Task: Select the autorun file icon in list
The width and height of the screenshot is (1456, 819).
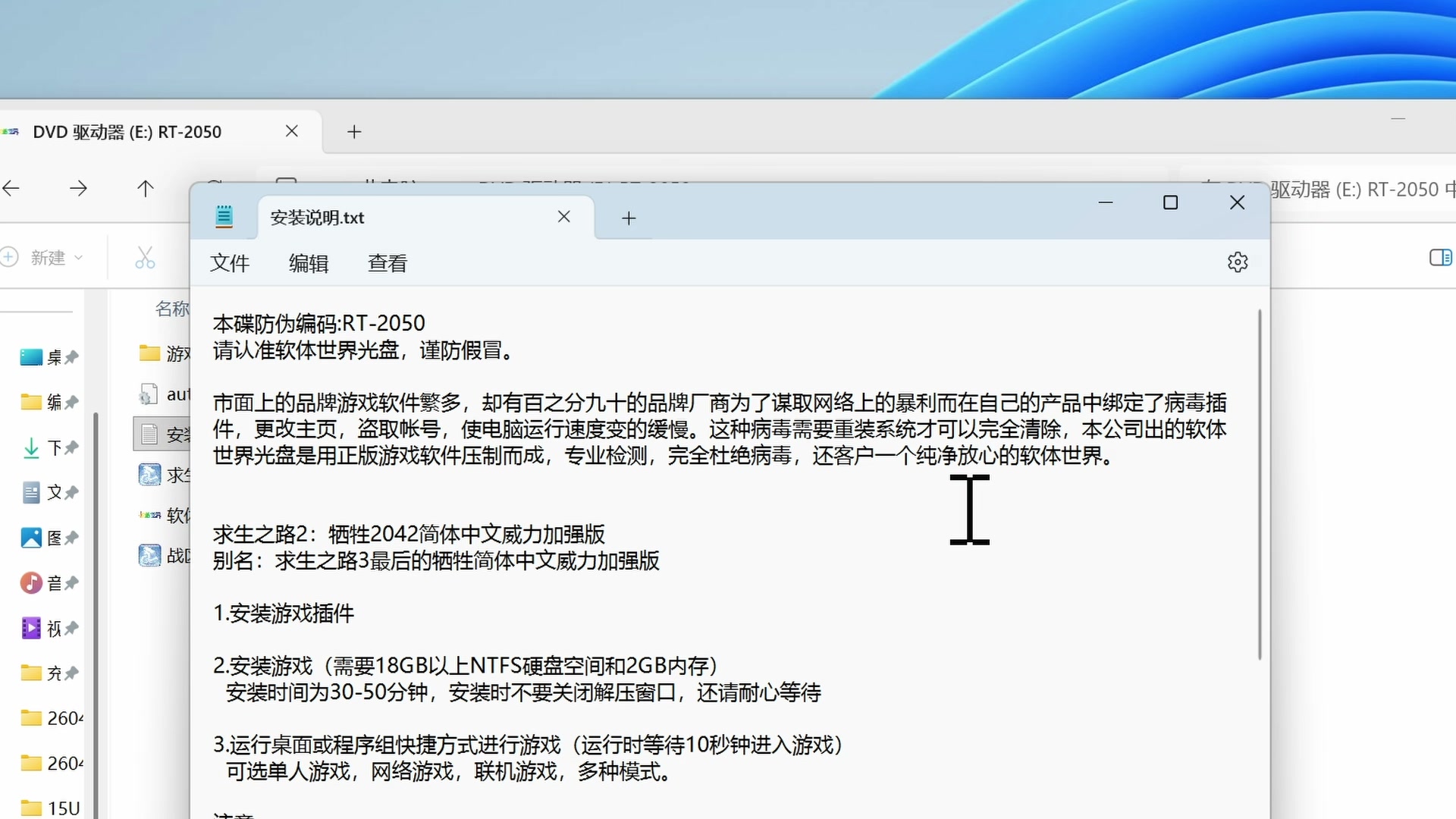Action: coord(148,394)
